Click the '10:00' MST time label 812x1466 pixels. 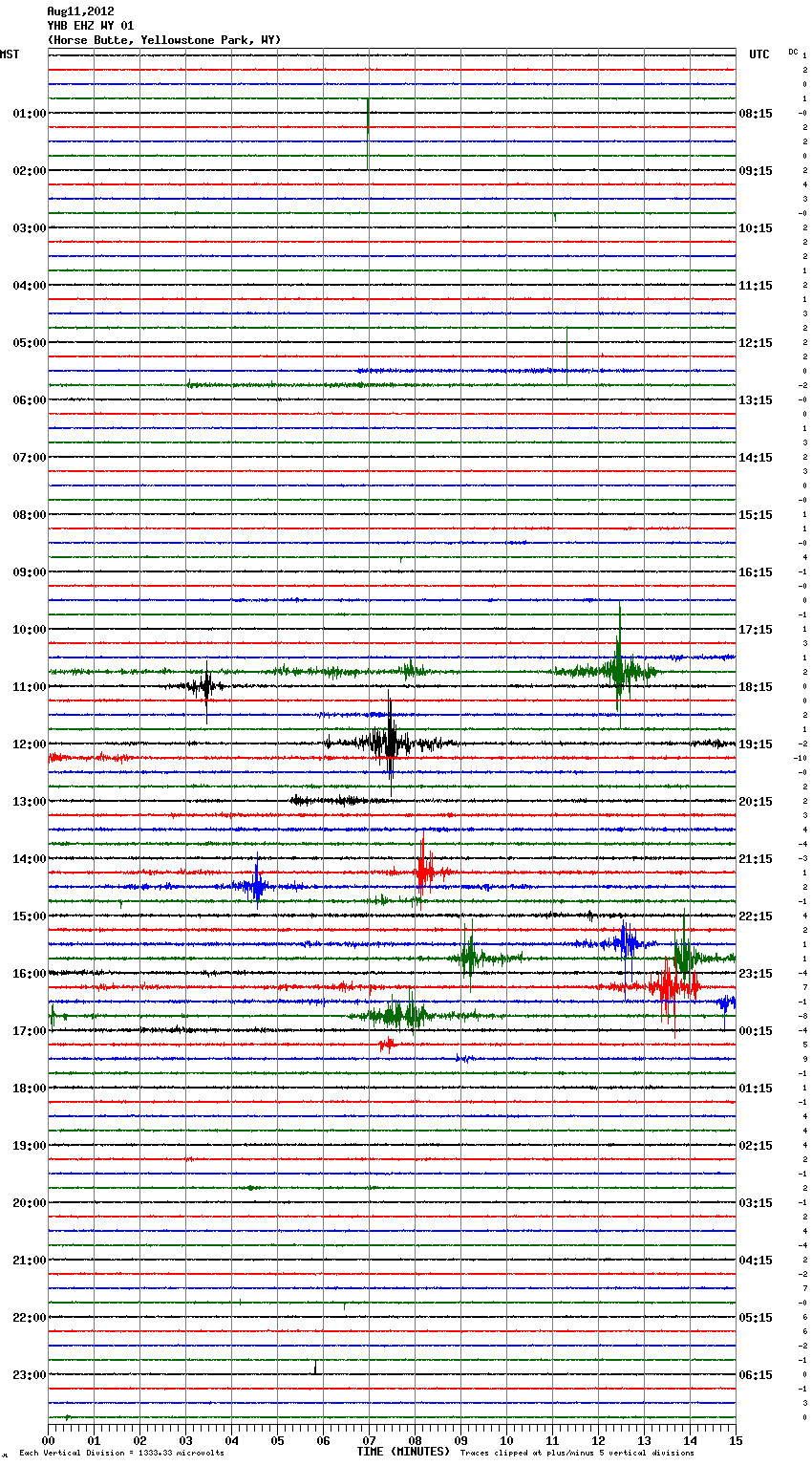(29, 630)
